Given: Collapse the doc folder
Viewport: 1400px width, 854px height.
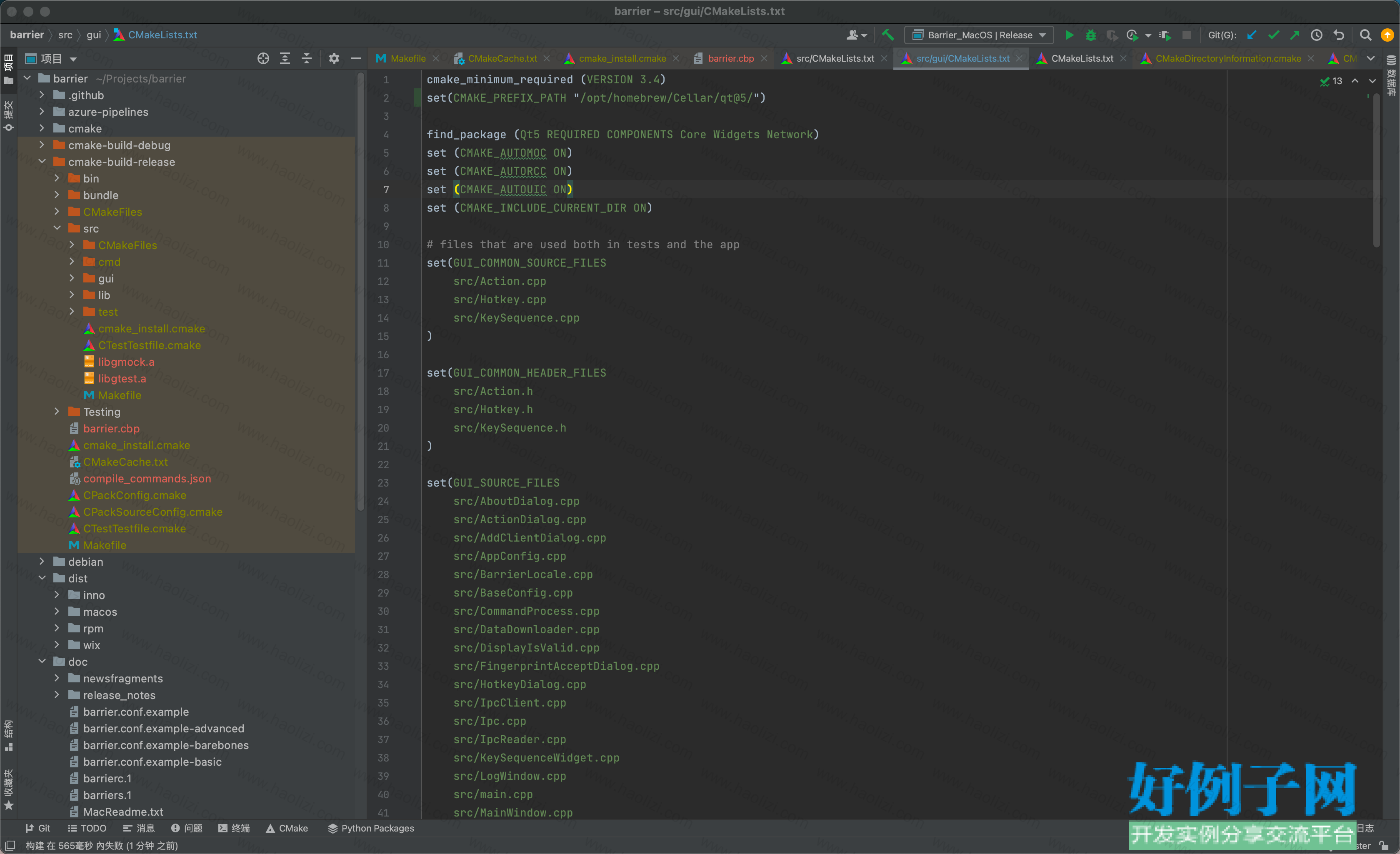Looking at the screenshot, I should [x=42, y=662].
